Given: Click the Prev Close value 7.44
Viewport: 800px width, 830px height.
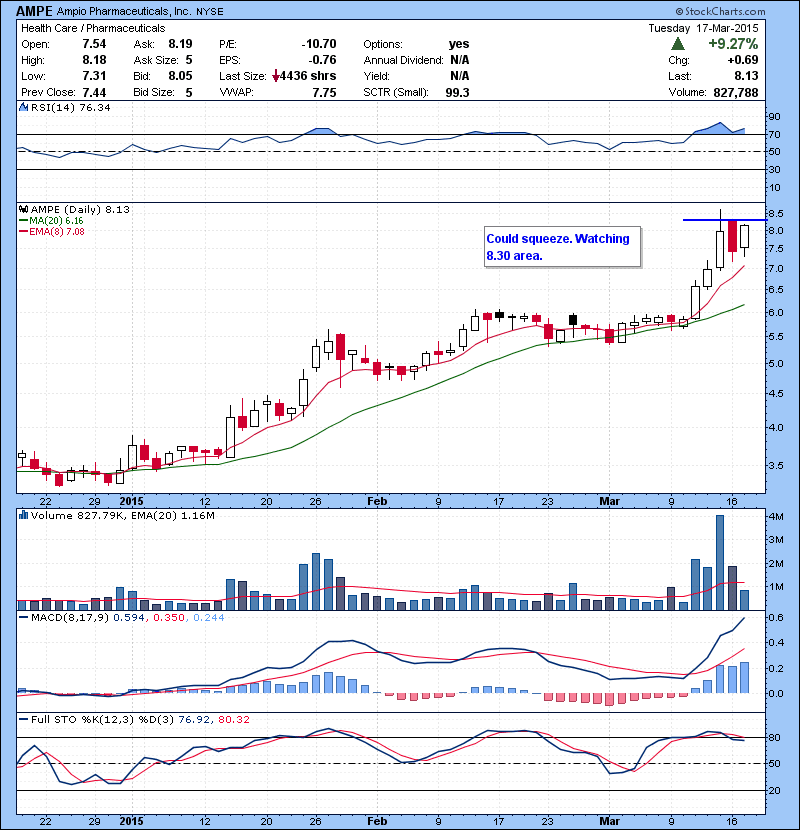Looking at the screenshot, I should click(x=94, y=93).
